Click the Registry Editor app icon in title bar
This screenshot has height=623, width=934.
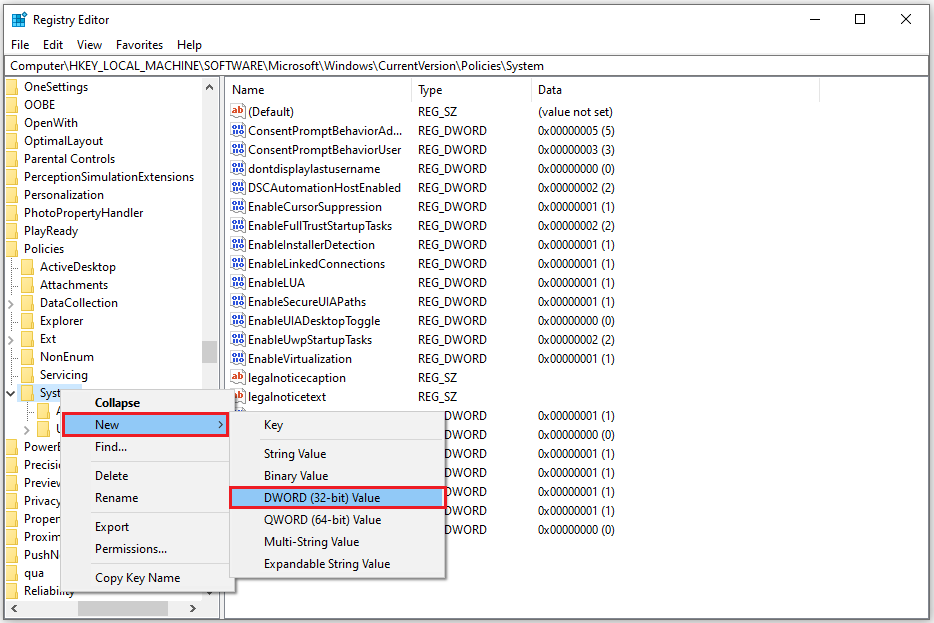(19, 20)
